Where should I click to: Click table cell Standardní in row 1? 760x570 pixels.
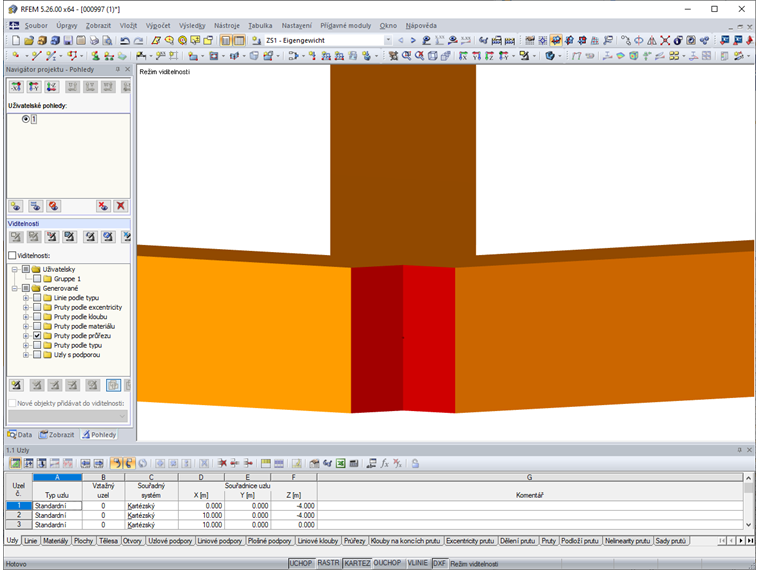click(57, 506)
